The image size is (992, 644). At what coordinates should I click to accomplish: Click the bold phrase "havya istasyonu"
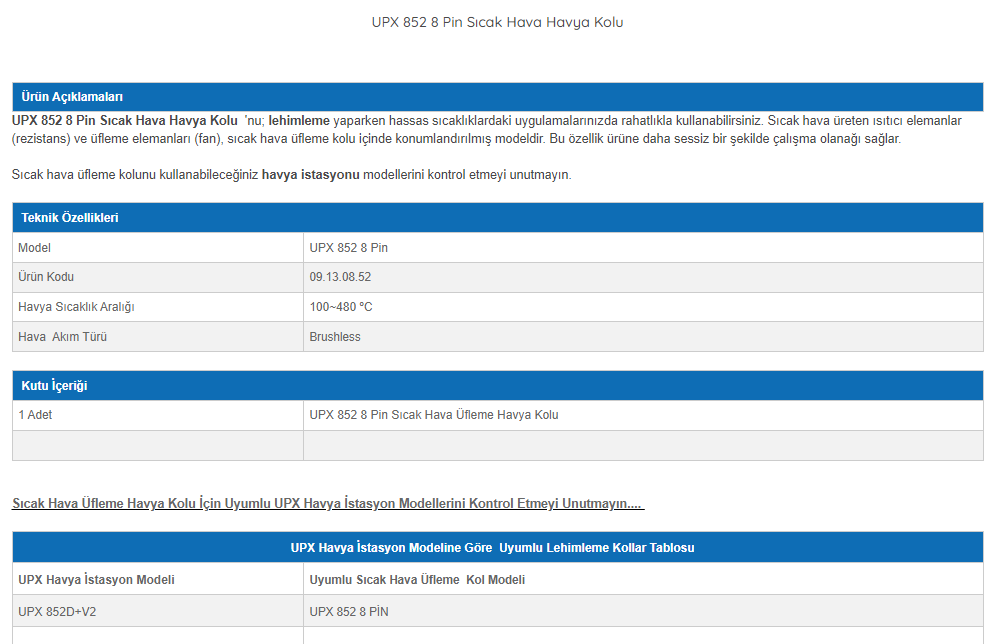pyautogui.click(x=311, y=175)
